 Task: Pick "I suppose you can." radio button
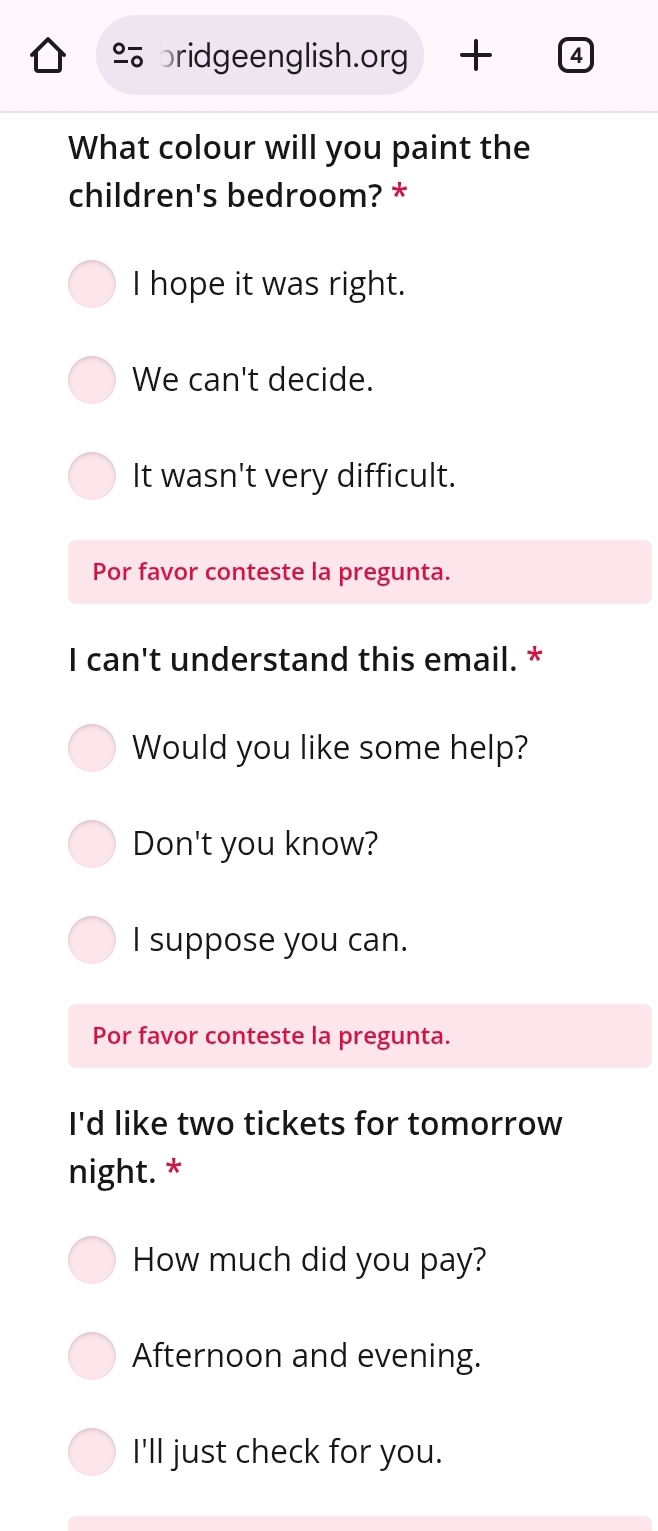coord(92,940)
